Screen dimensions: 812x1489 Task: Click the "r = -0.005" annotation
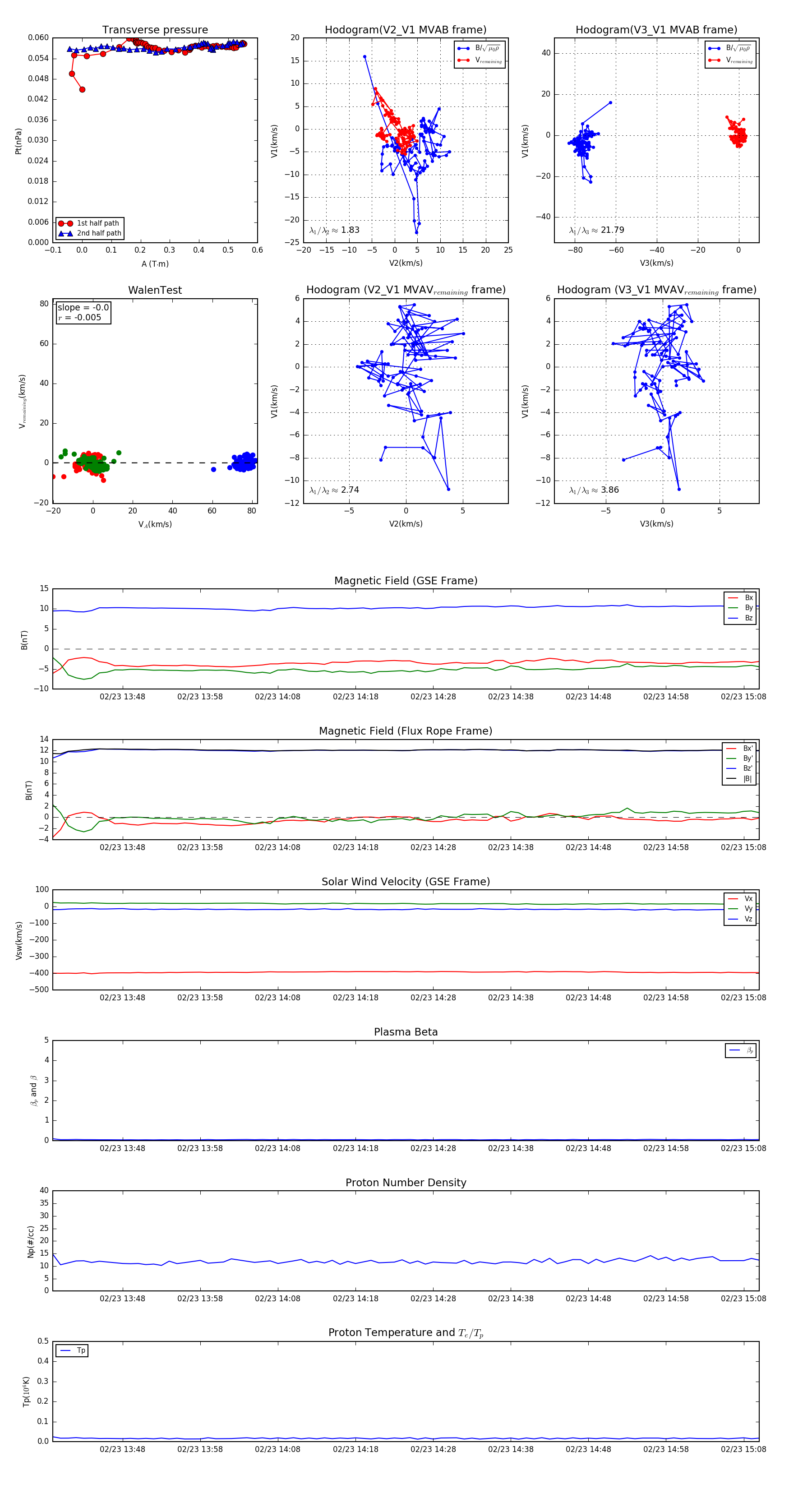pyautogui.click(x=79, y=317)
